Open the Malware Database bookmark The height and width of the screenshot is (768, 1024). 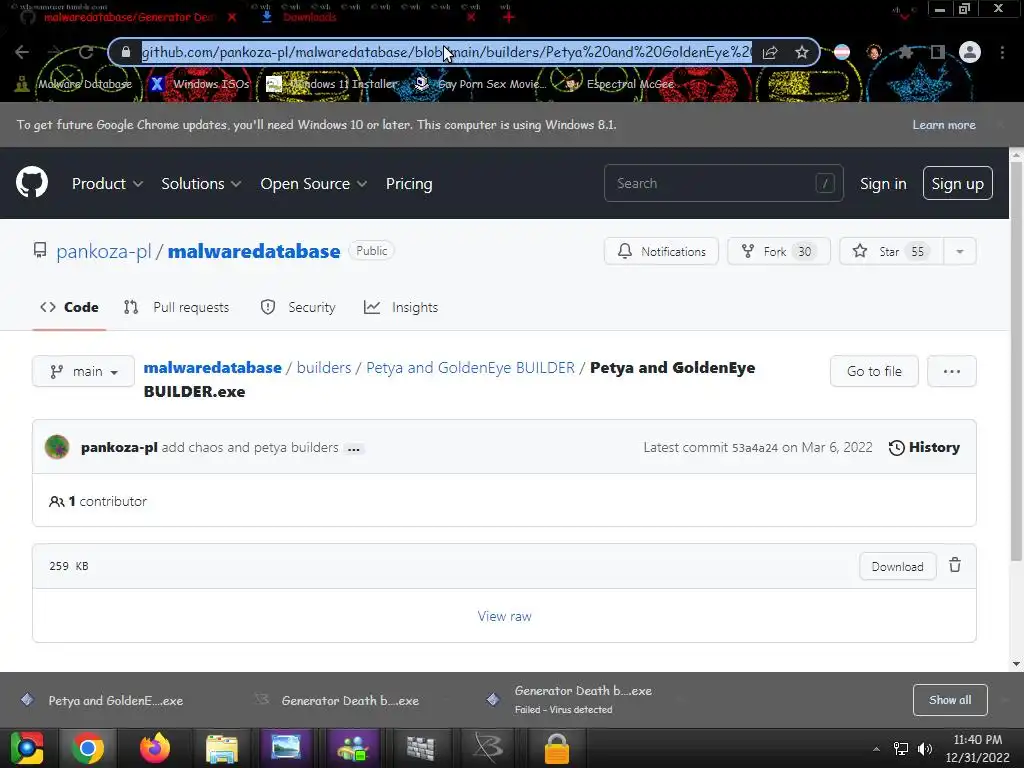73,84
